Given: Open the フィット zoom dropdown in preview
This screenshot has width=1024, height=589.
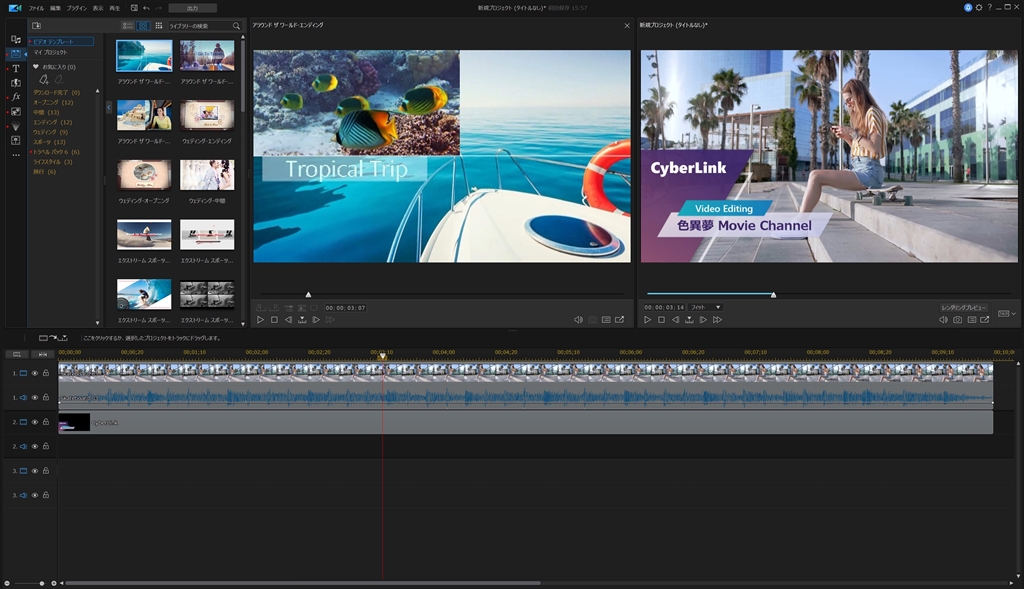Looking at the screenshot, I should coord(705,307).
